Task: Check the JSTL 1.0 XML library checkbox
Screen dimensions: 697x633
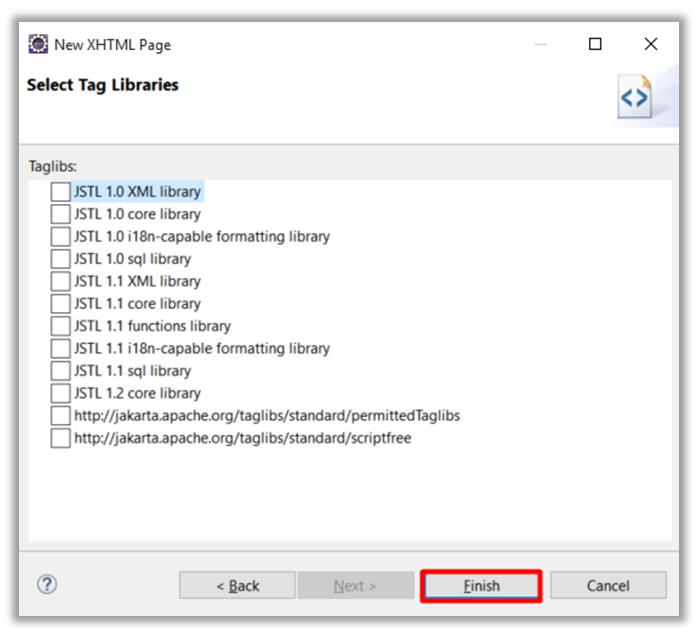Action: point(61,192)
